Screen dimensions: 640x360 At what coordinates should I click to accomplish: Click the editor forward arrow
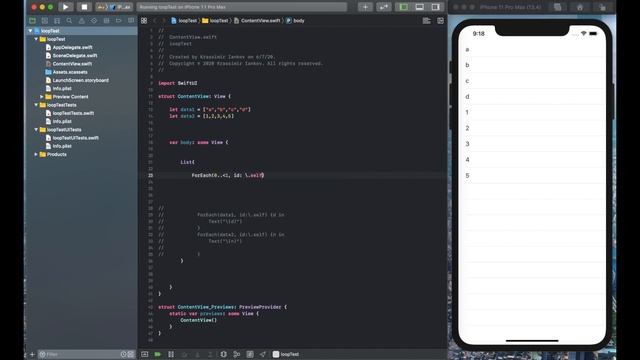coord(164,20)
